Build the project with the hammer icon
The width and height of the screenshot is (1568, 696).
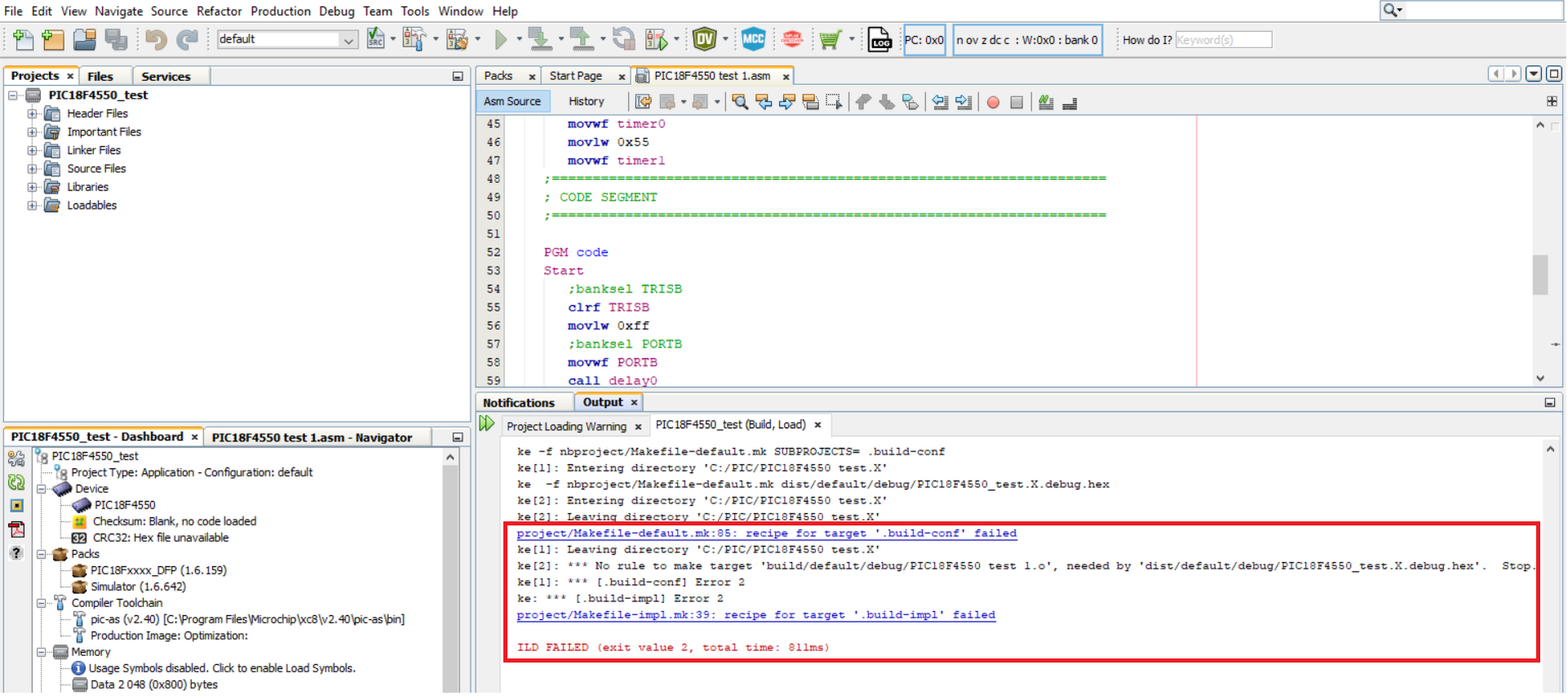[x=414, y=38]
